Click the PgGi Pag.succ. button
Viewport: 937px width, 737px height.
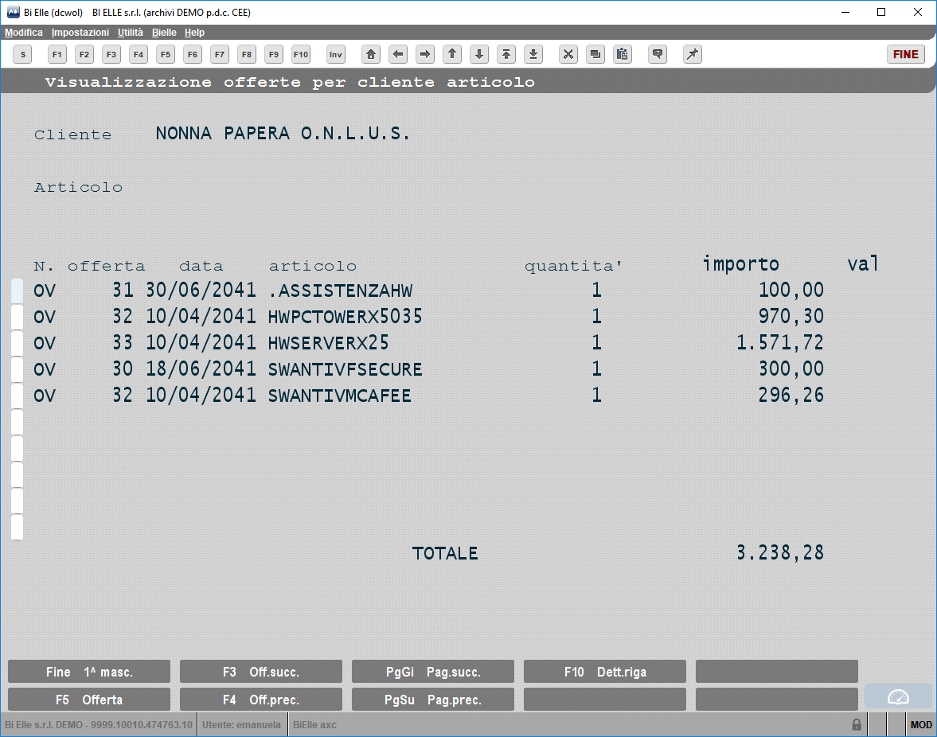[x=433, y=672]
